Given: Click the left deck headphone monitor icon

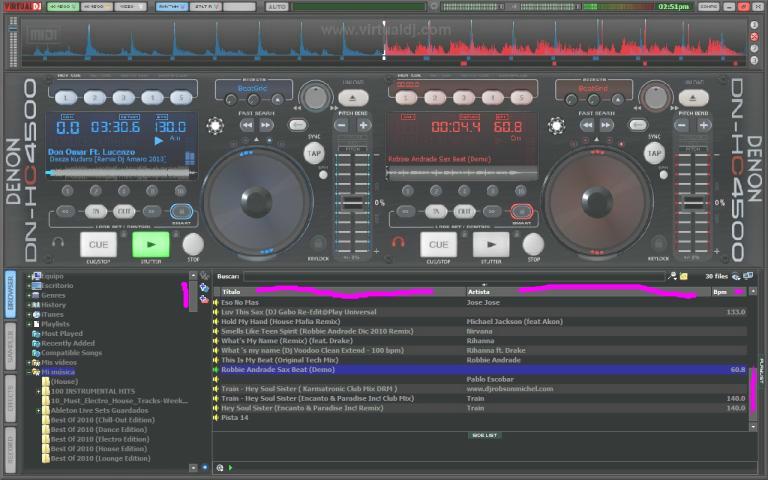Looking at the screenshot, I should 59,242.
